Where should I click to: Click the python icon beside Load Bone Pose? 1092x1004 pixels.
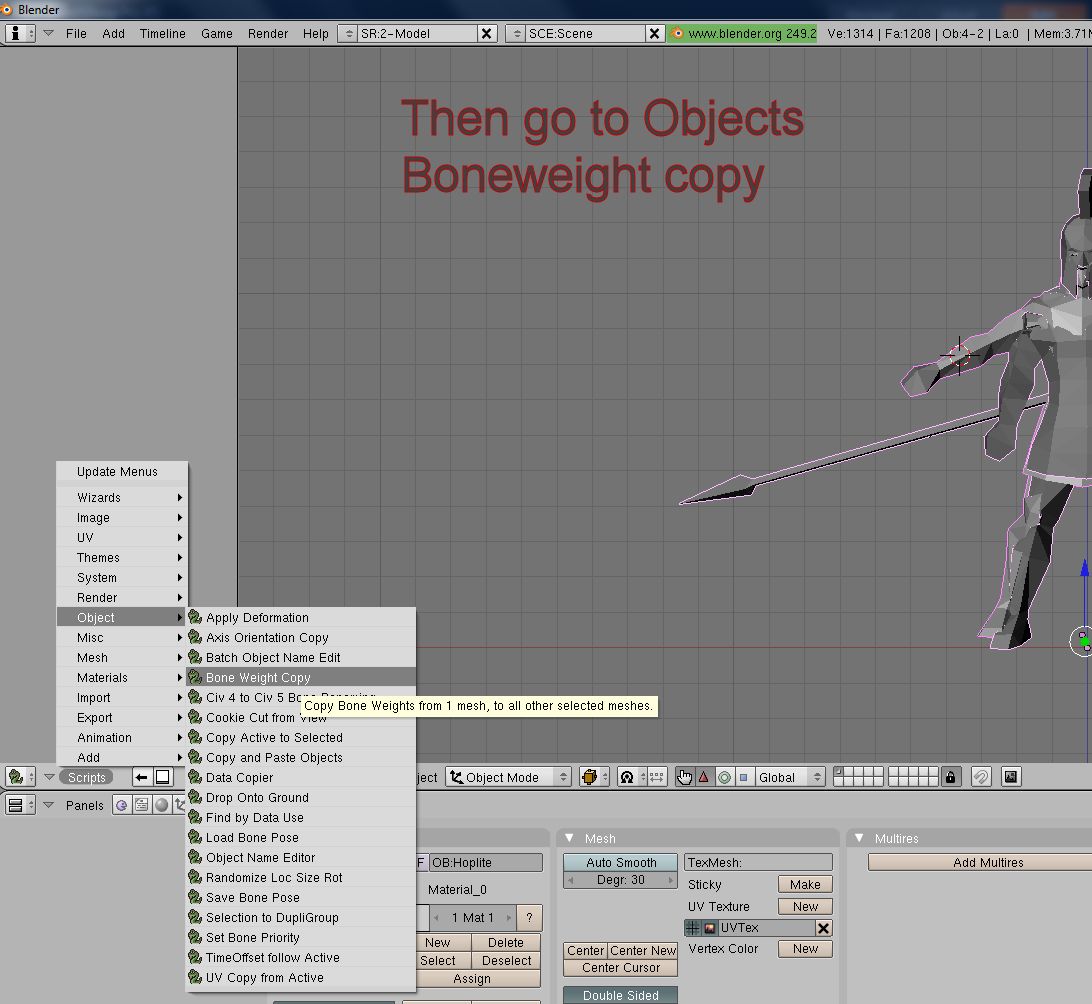point(196,838)
